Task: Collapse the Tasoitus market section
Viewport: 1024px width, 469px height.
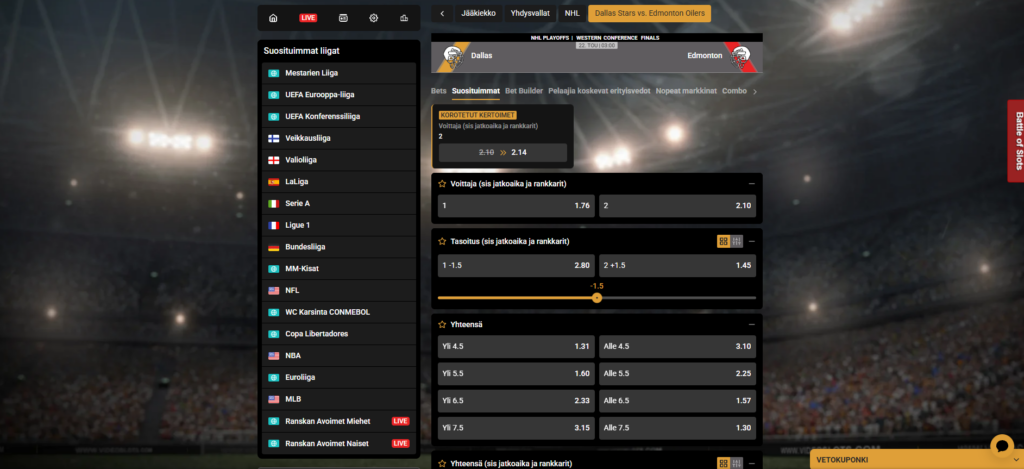Action: (x=752, y=242)
